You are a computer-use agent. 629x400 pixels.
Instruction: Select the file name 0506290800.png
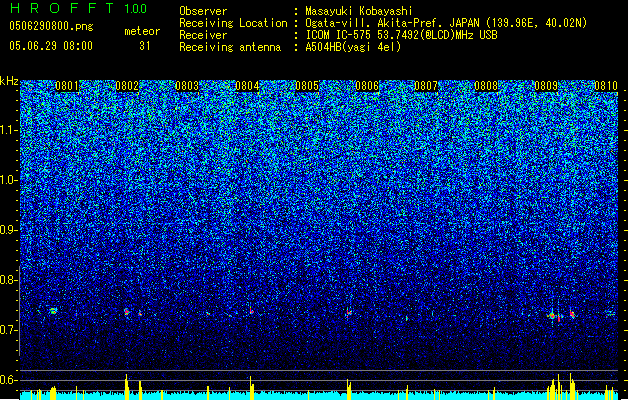point(51,26)
